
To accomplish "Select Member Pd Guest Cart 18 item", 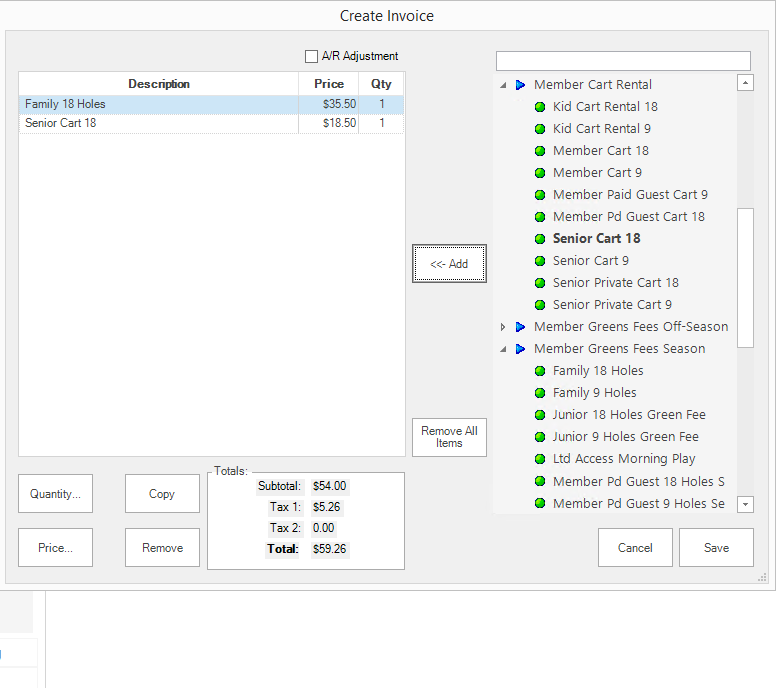I will [x=628, y=217].
